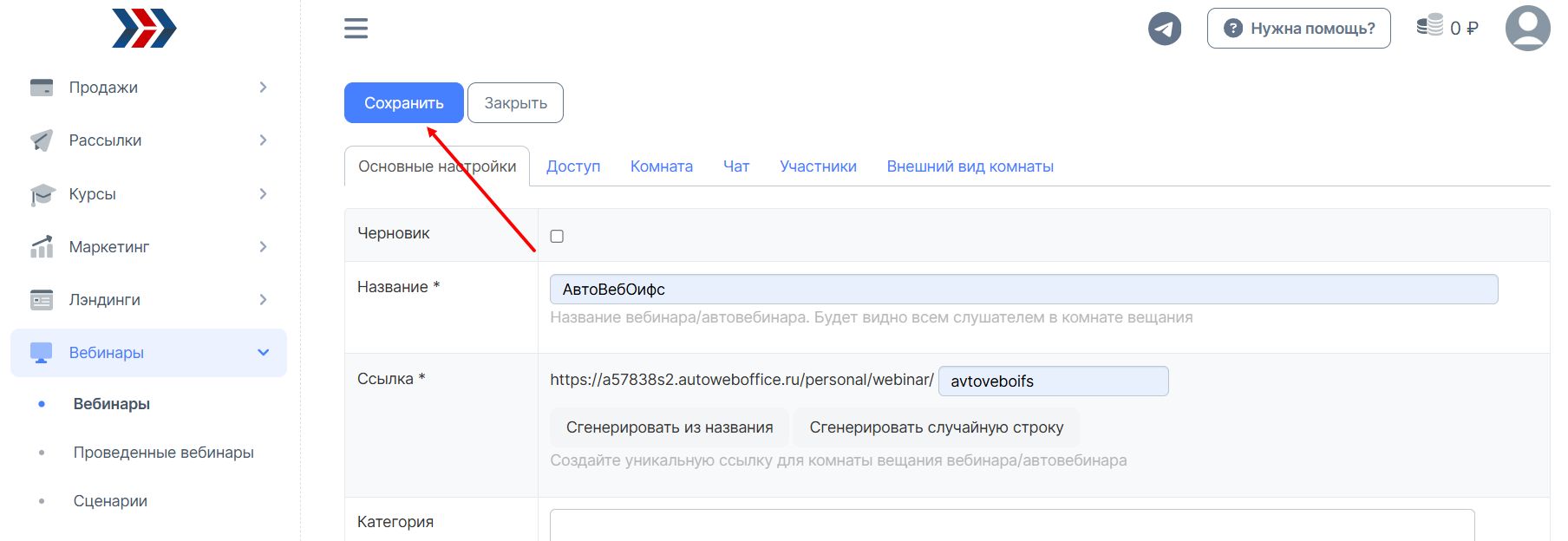The image size is (1568, 541).
Task: Expand the Рассылки menu chevron
Action: [x=263, y=140]
